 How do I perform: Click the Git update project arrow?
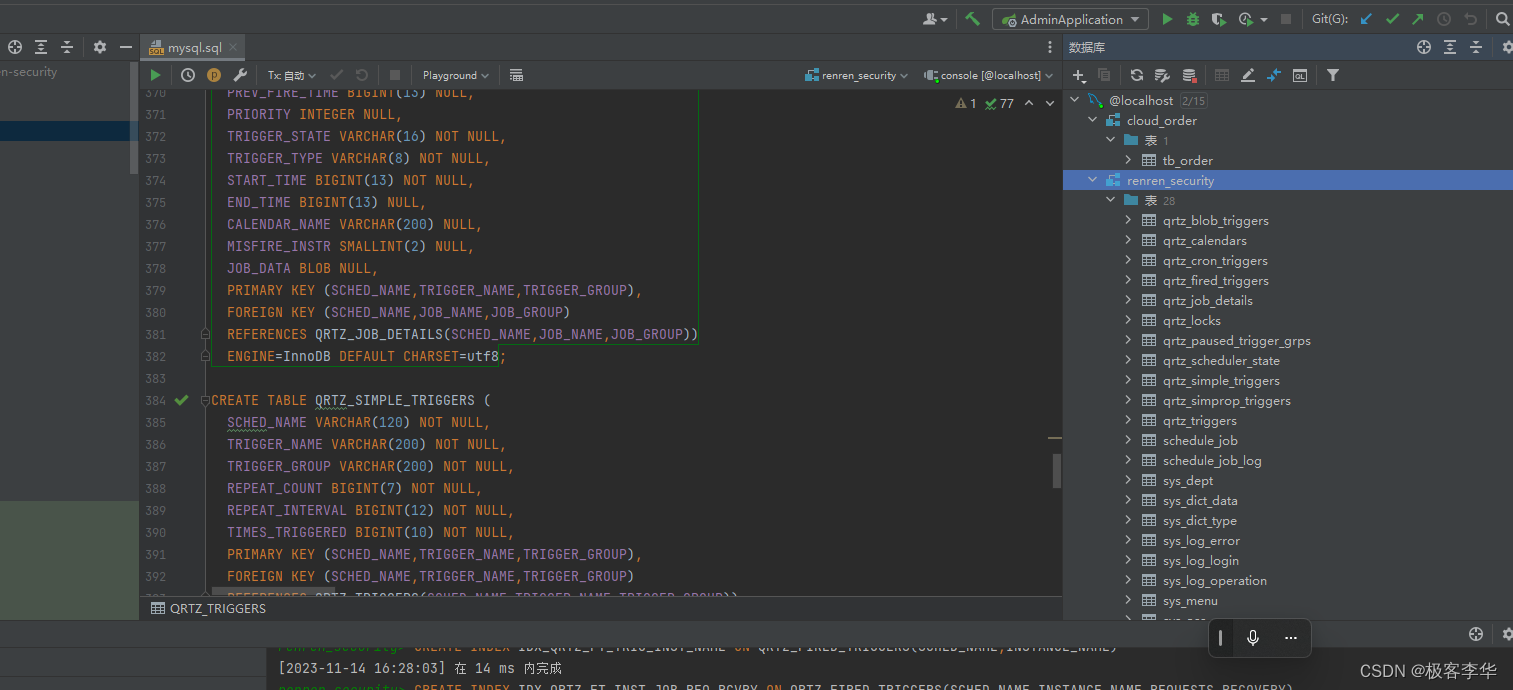click(x=1366, y=19)
